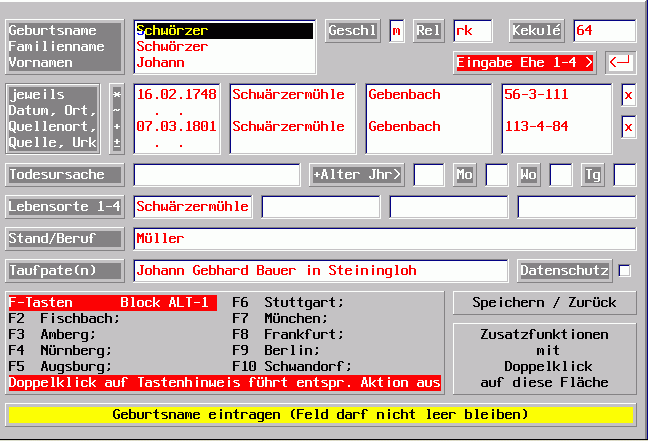Click the Stand/Beruf field containing Müller

384,239
